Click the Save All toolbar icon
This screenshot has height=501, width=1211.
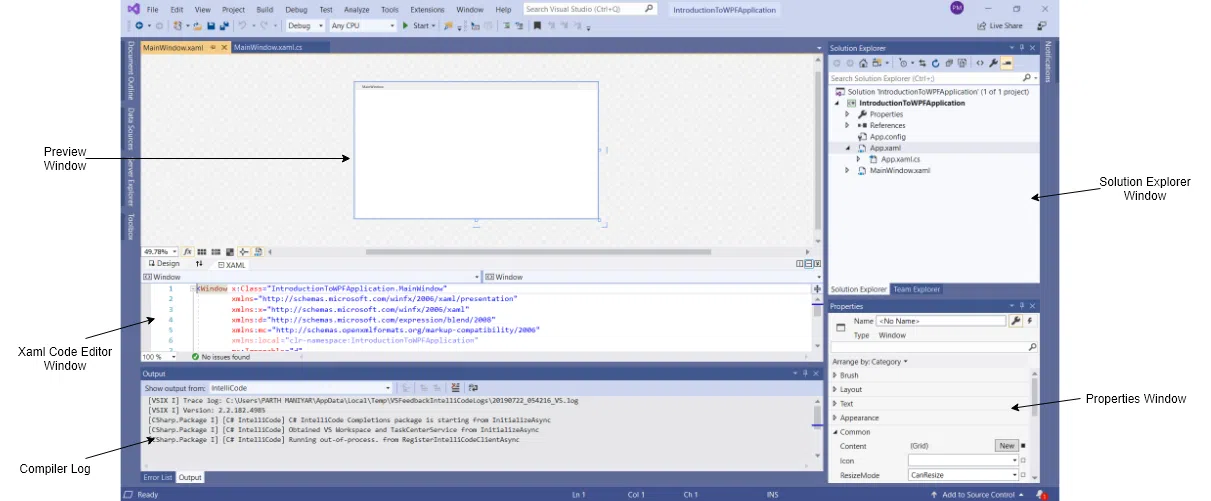click(x=224, y=25)
